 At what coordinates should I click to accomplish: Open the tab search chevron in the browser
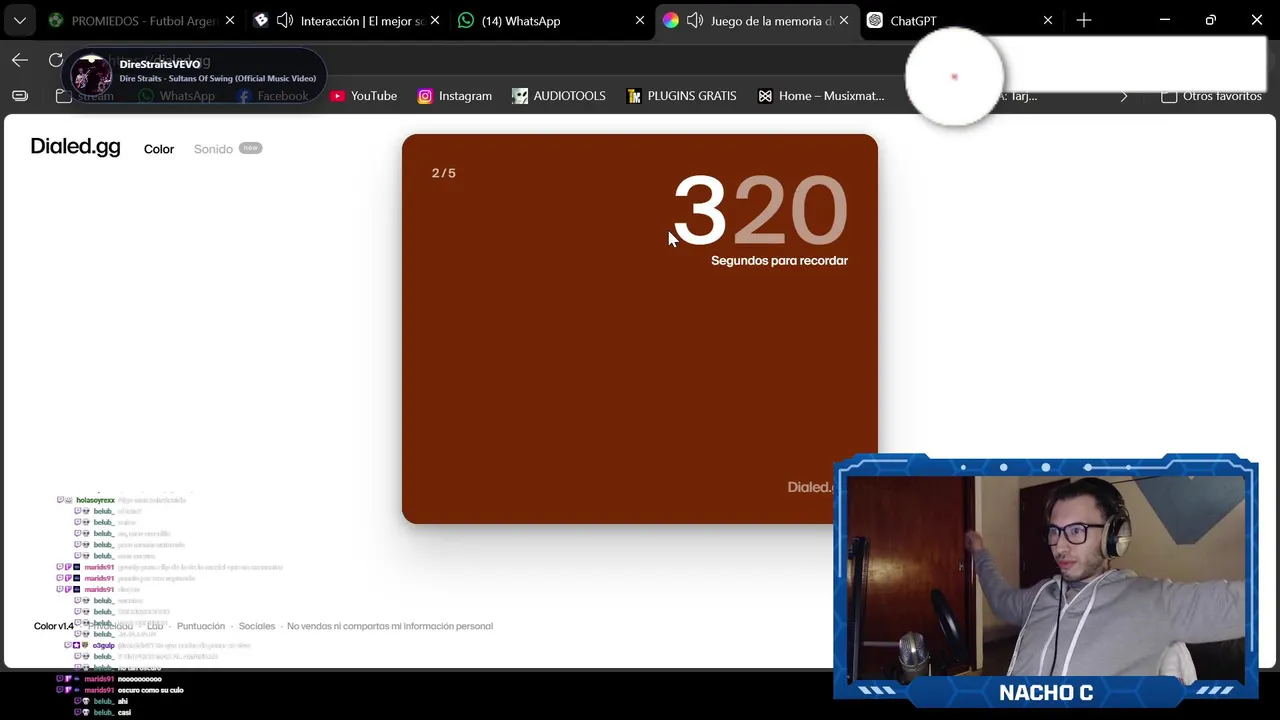tap(20, 20)
